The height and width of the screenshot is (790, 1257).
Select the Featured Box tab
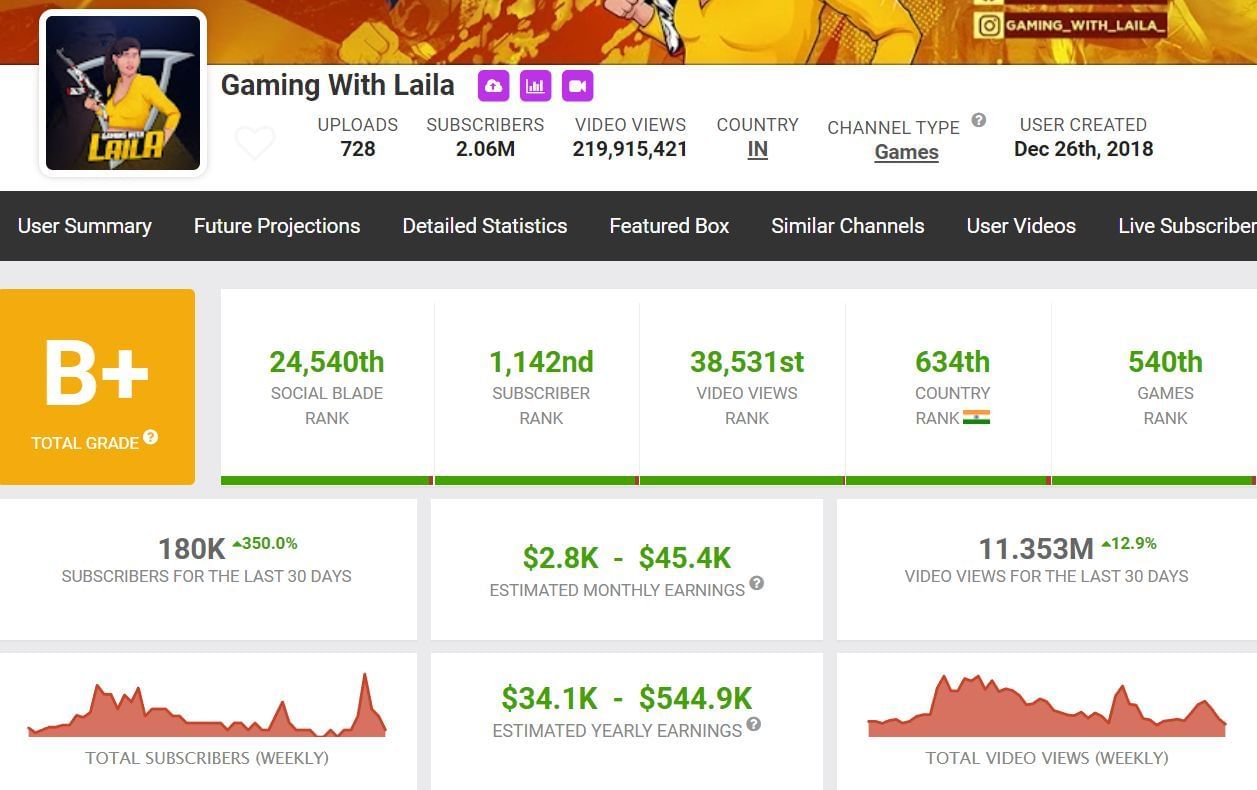[669, 226]
